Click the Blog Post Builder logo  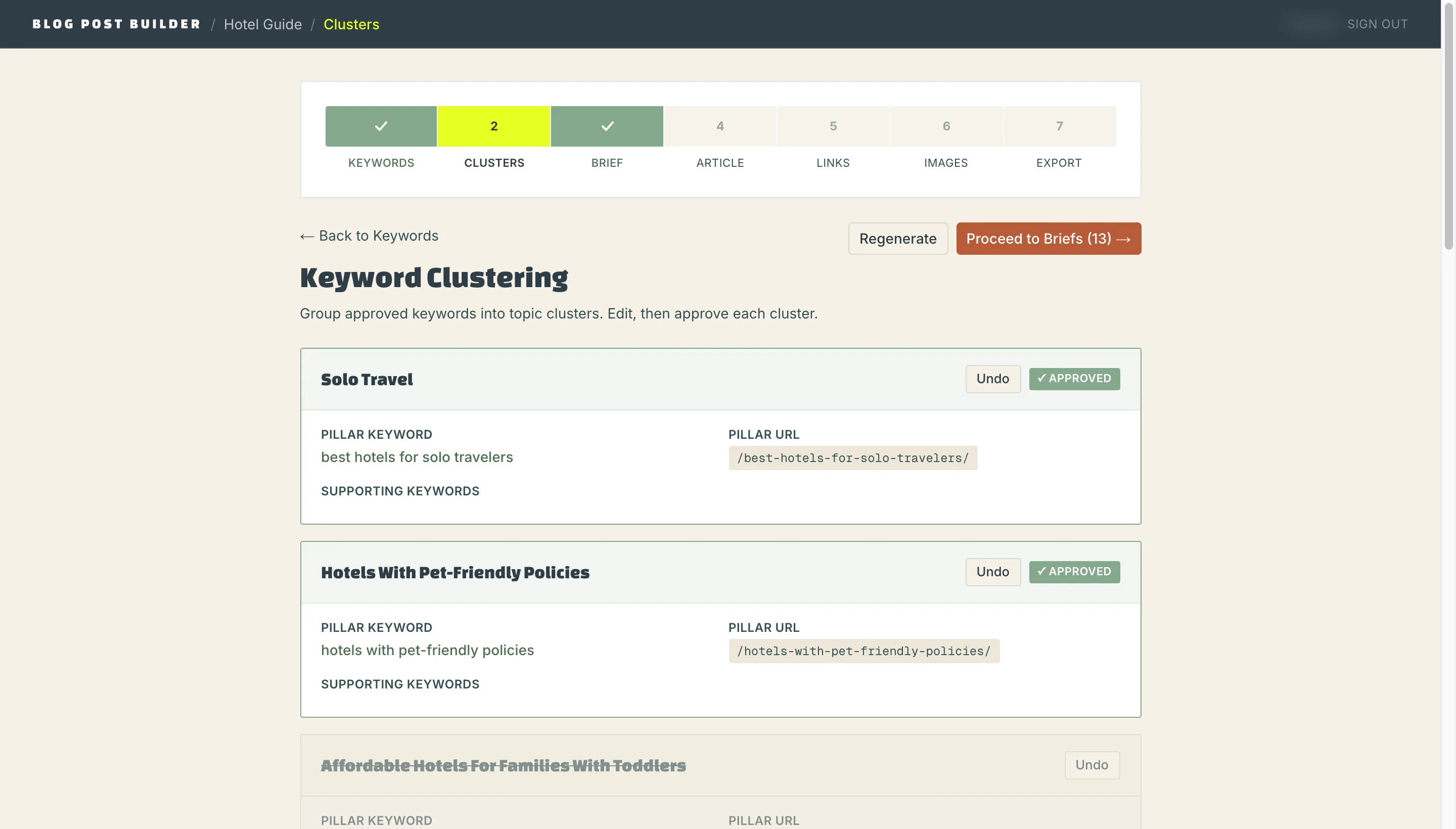(116, 24)
